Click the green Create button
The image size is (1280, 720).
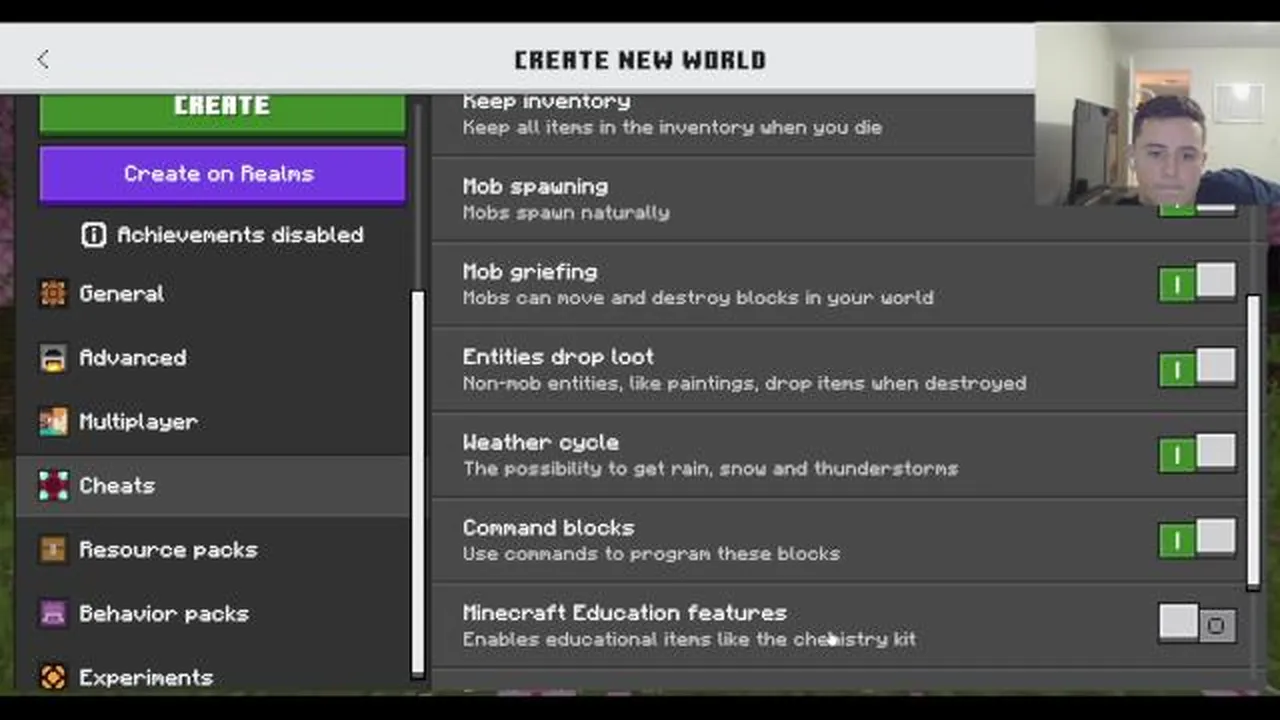coord(222,113)
